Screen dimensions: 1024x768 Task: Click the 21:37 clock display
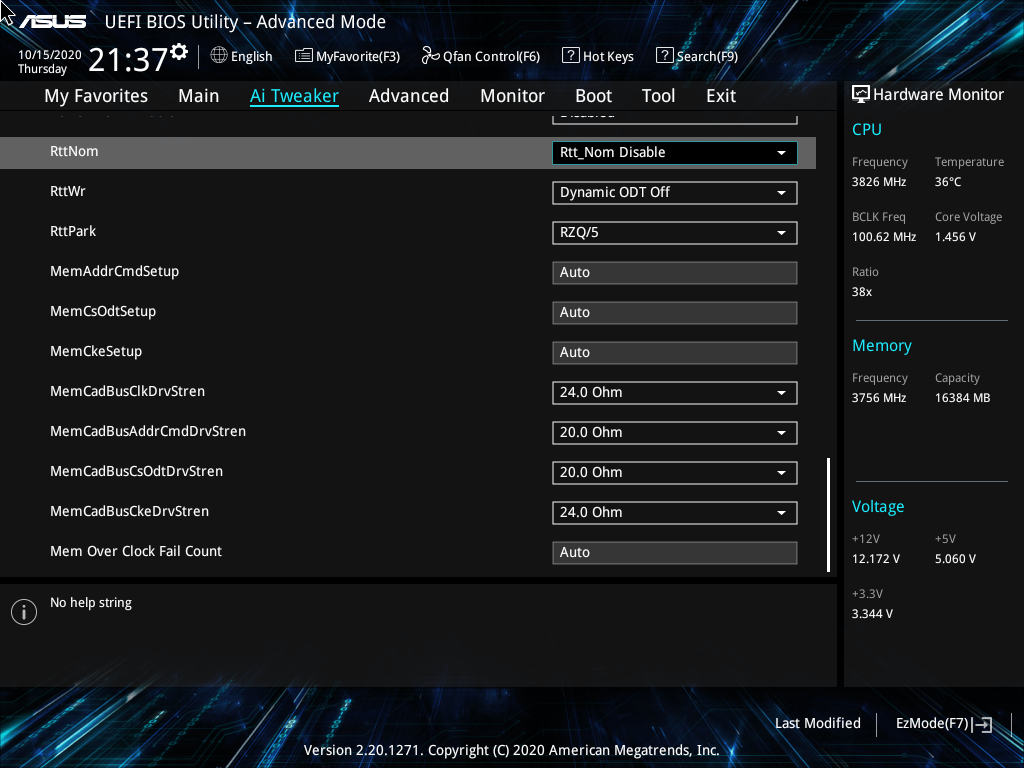(x=128, y=60)
